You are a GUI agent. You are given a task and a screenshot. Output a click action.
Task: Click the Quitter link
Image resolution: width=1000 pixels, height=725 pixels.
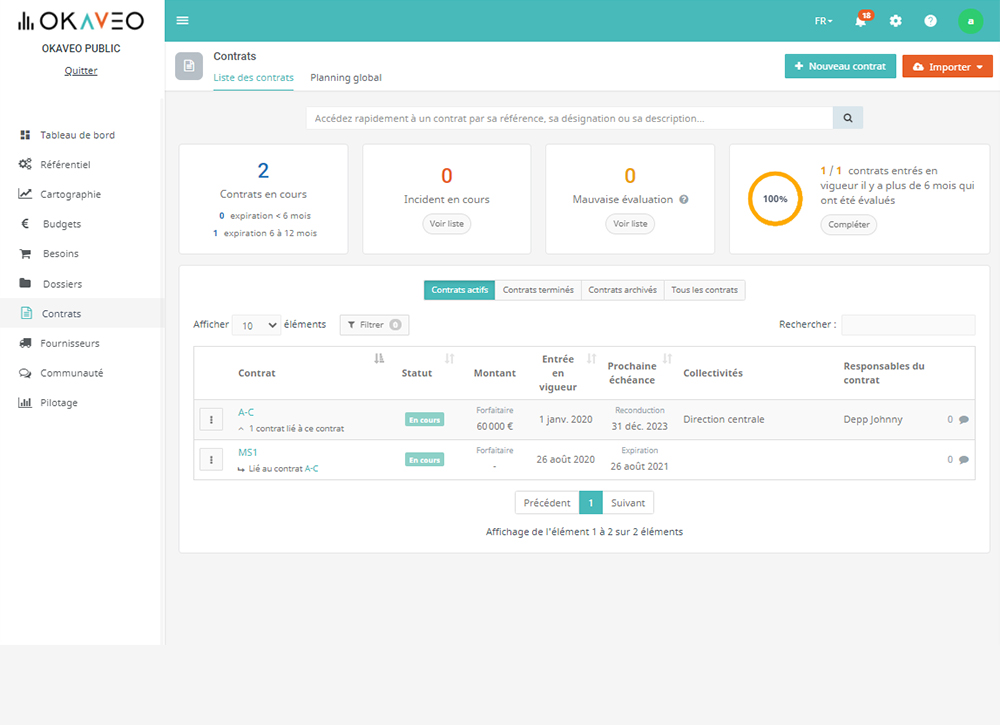click(x=81, y=71)
